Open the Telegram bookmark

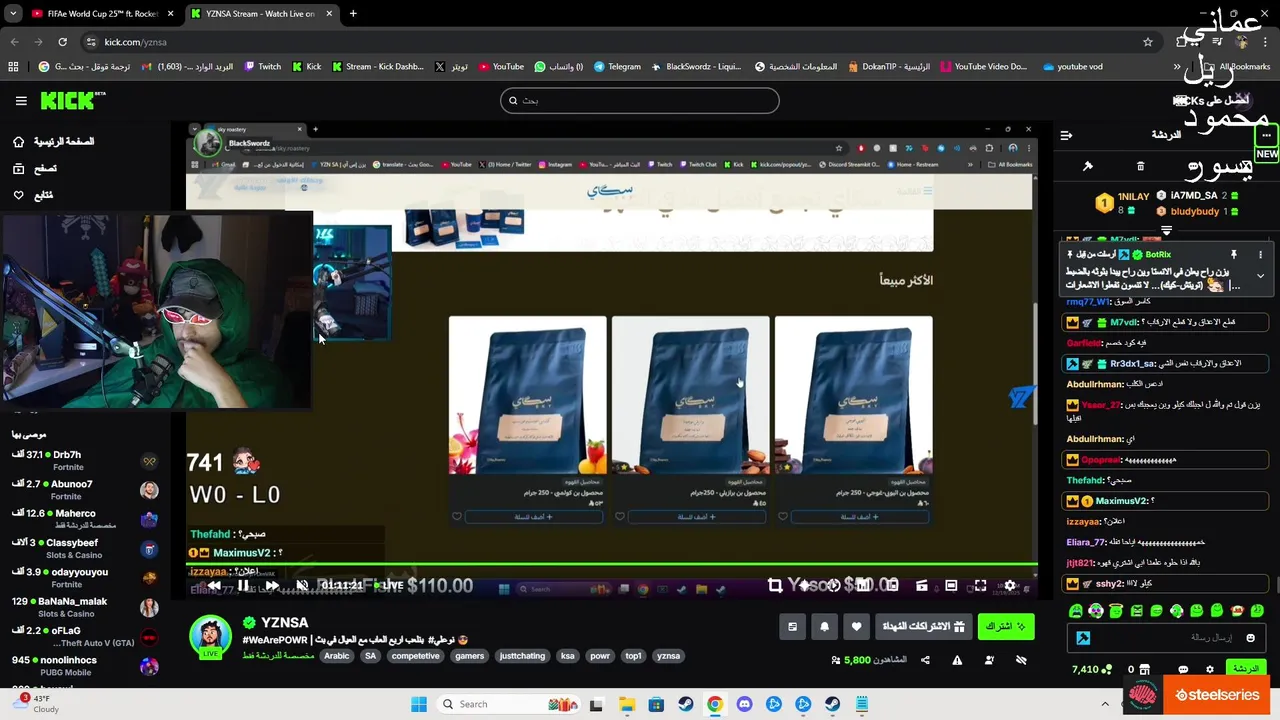(617, 67)
